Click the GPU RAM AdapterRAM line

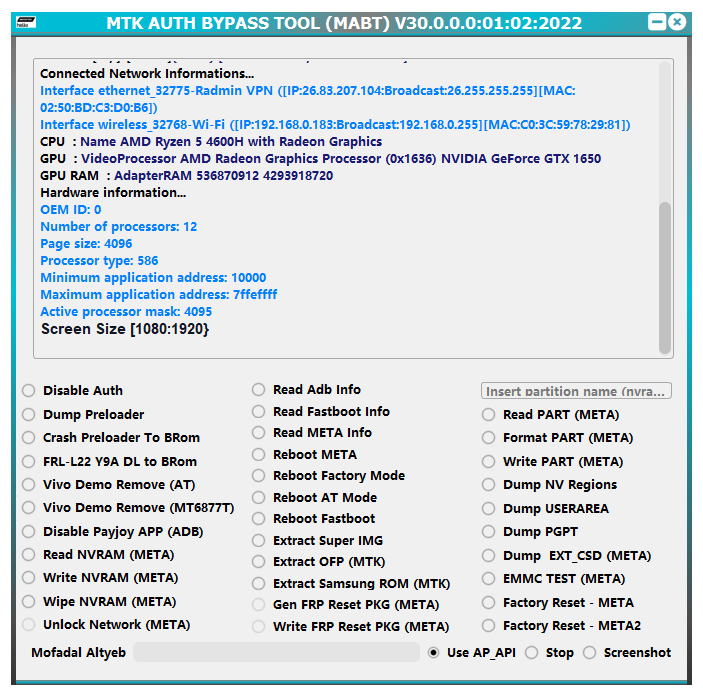187,176
